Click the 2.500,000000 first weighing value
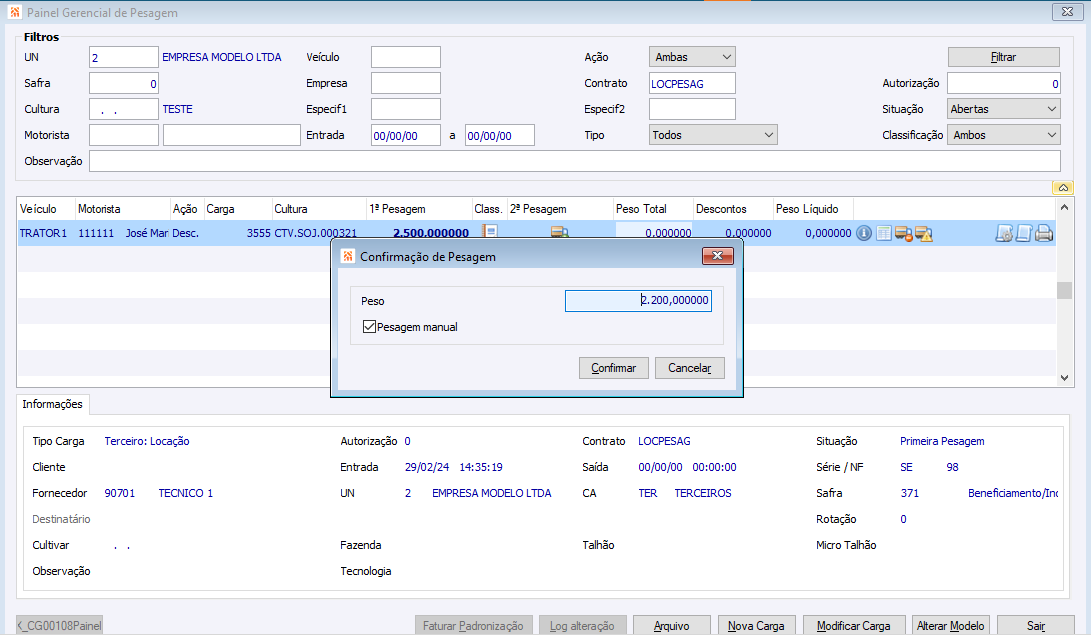The height and width of the screenshot is (635, 1091). pos(431,233)
